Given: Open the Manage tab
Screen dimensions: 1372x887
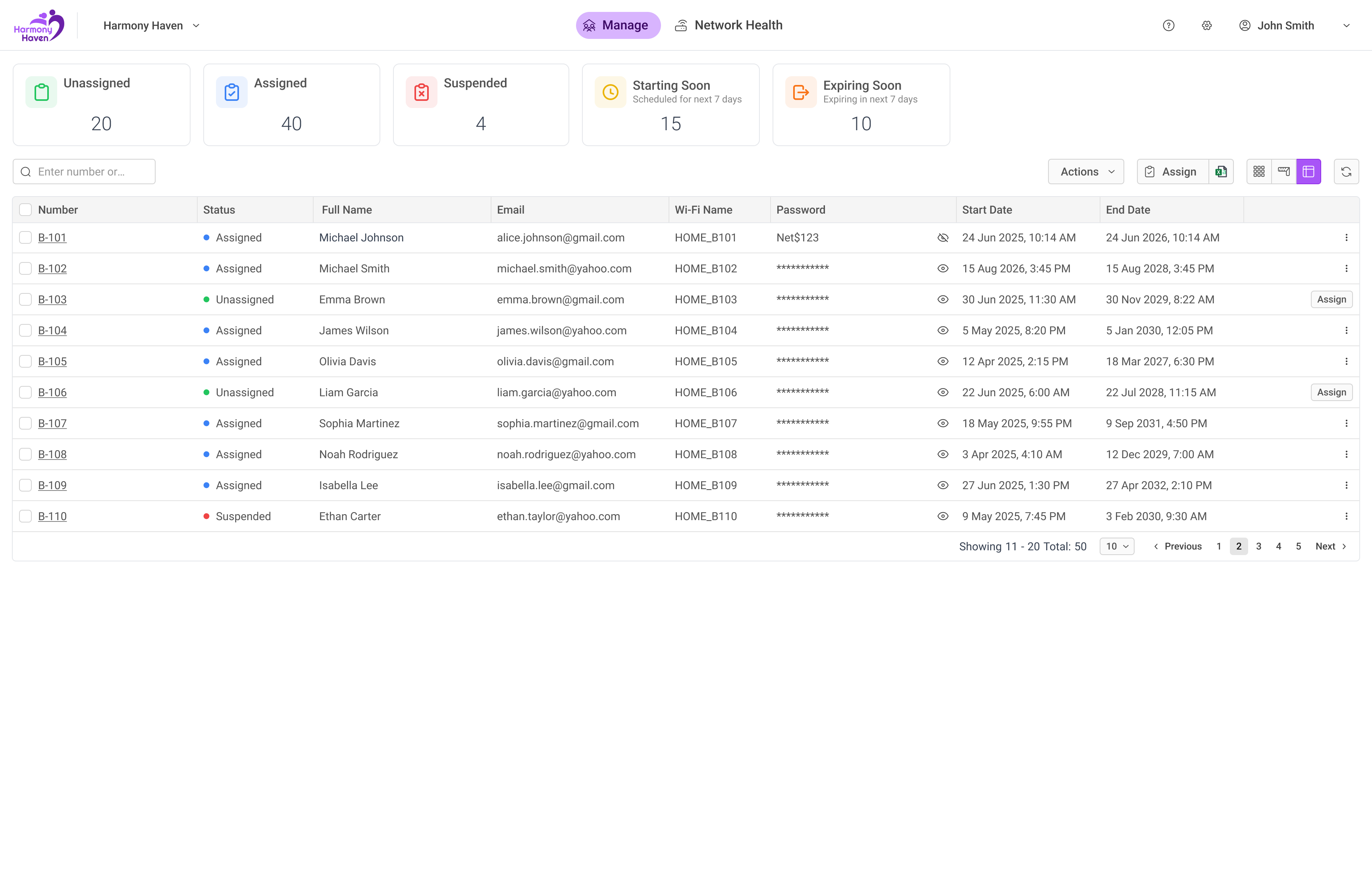Looking at the screenshot, I should 618,25.
